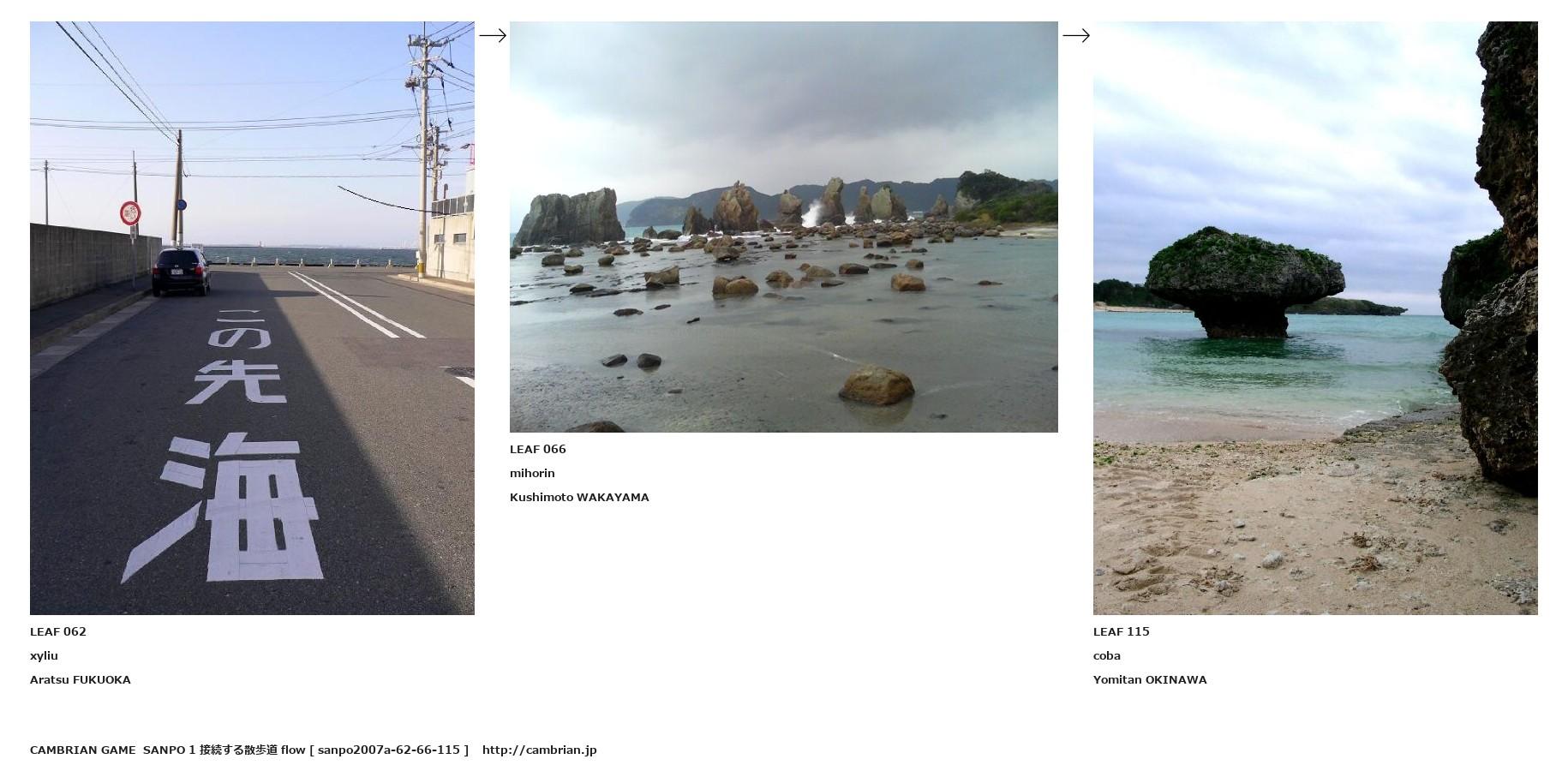Select the LEAF 115 label
The width and height of the screenshot is (1568, 771).
(x=1122, y=631)
